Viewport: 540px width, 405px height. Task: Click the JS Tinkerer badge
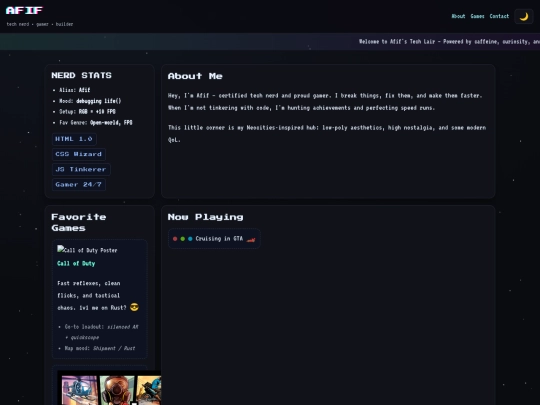tap(81, 169)
